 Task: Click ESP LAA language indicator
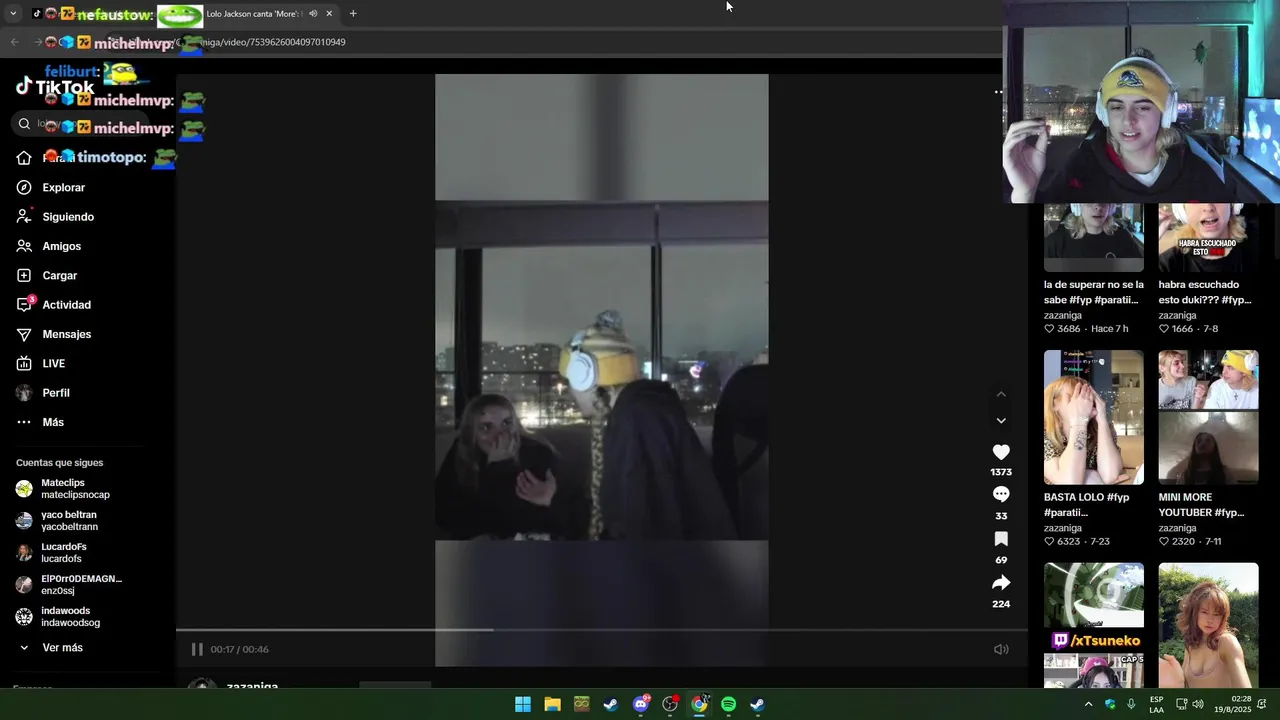click(1156, 704)
